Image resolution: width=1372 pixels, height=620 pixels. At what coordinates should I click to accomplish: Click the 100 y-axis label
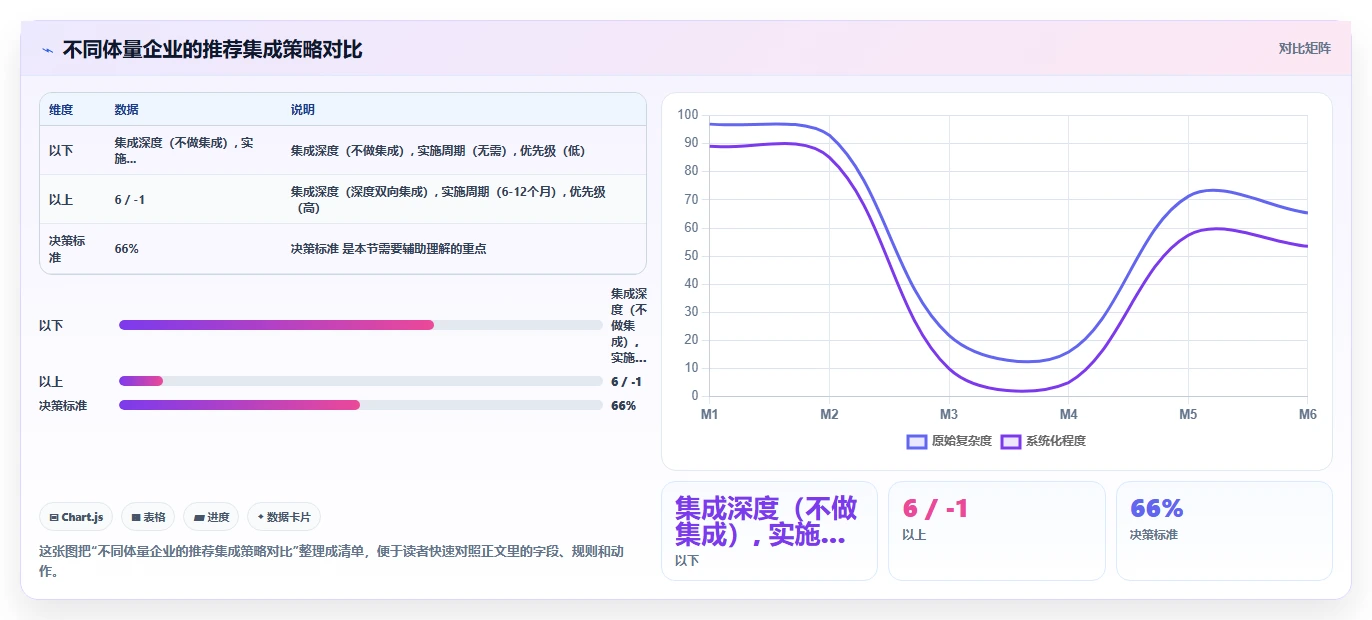coord(688,115)
